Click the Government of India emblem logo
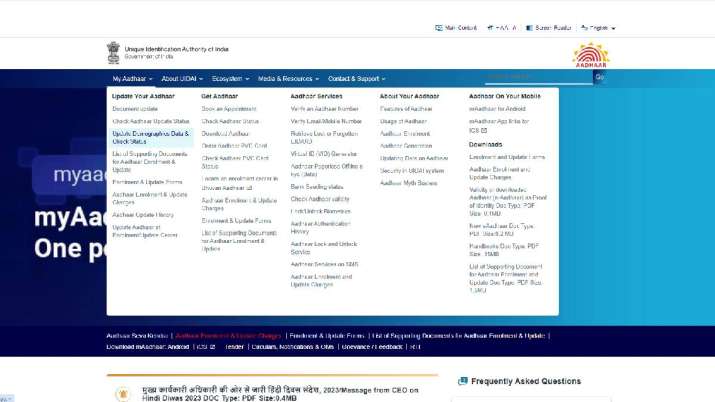The image size is (715, 402). [113, 52]
